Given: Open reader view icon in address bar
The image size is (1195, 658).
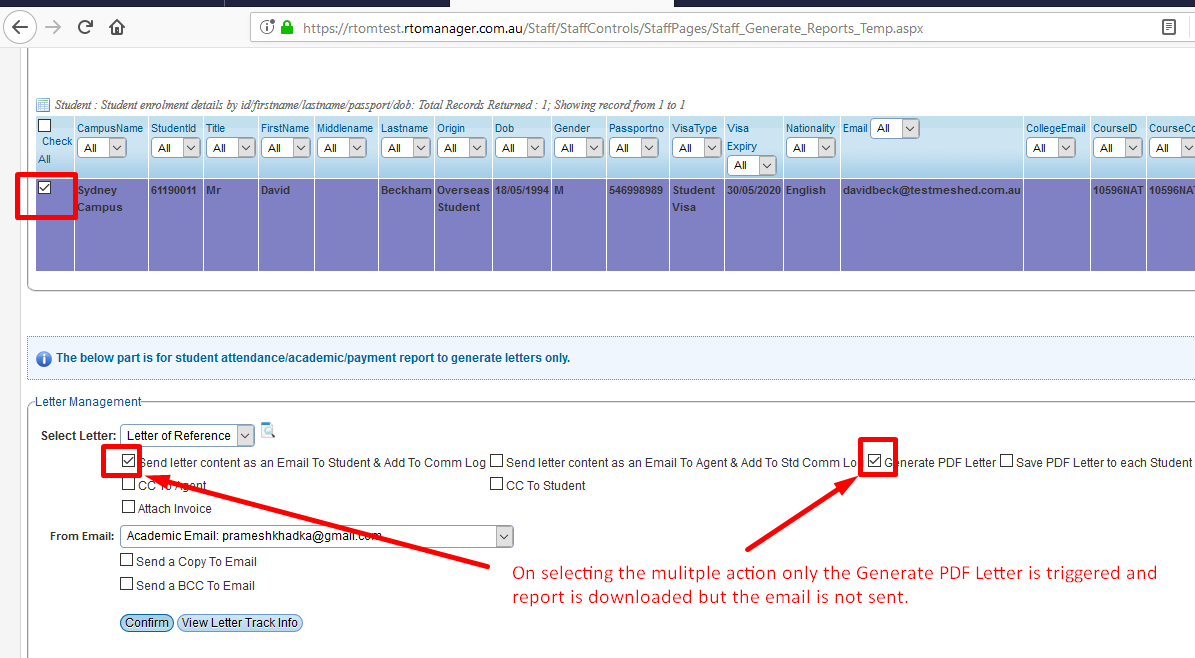Looking at the screenshot, I should click(1168, 28).
